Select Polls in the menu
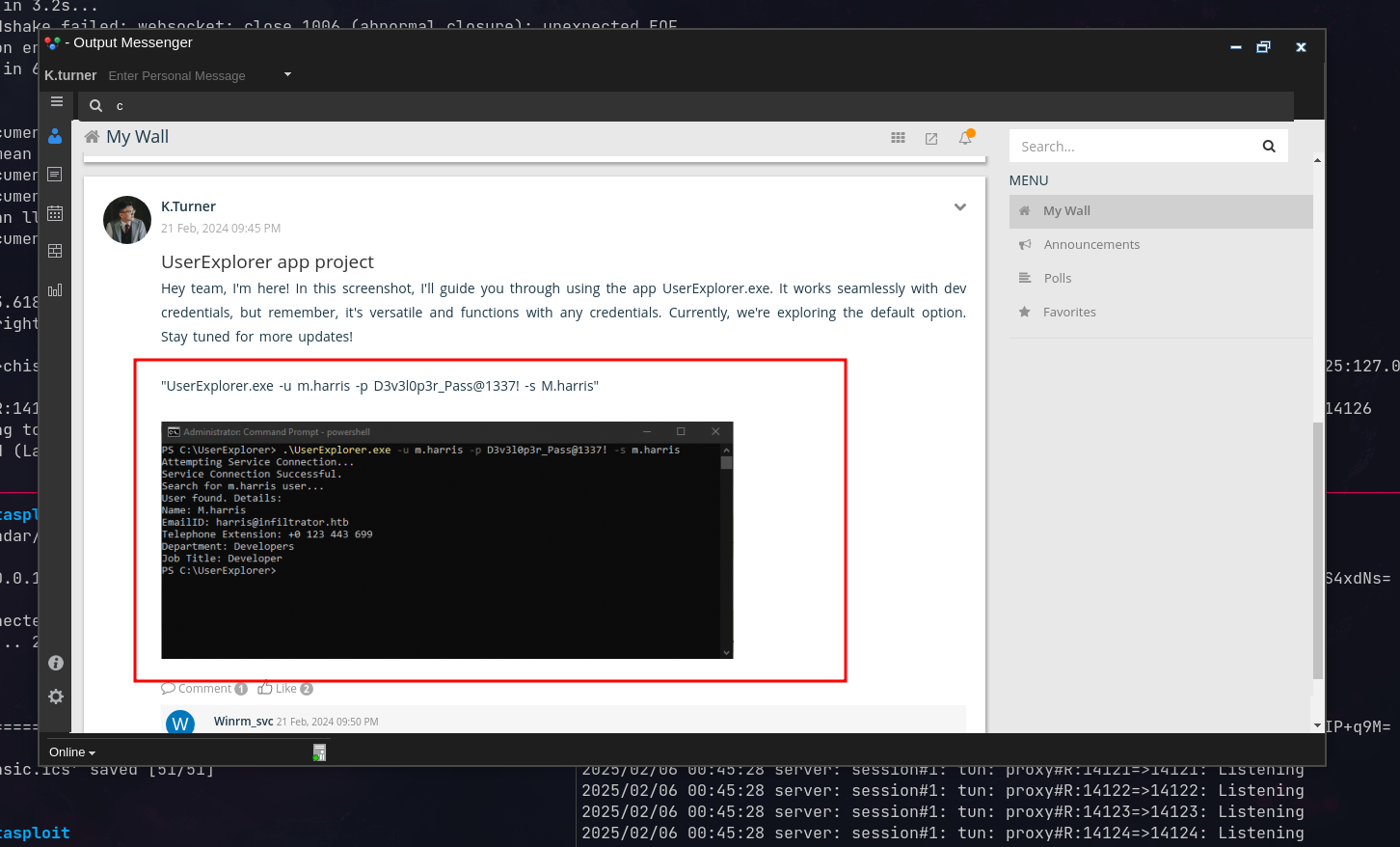 pos(1057,279)
